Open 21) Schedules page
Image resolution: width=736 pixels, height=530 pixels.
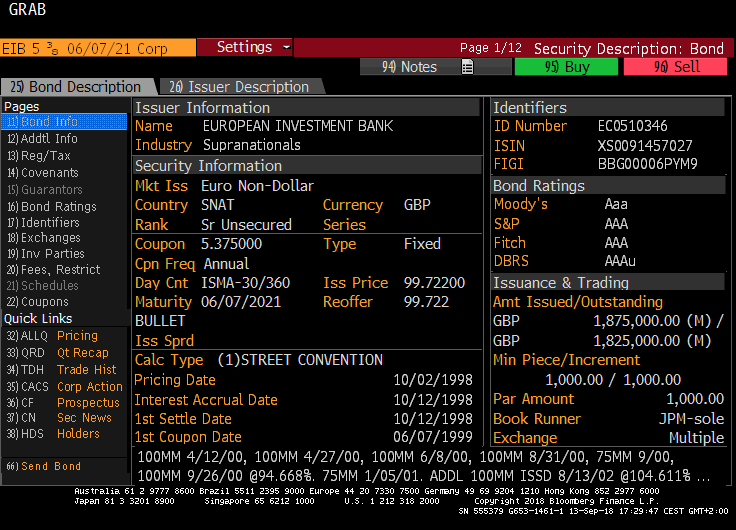42,285
